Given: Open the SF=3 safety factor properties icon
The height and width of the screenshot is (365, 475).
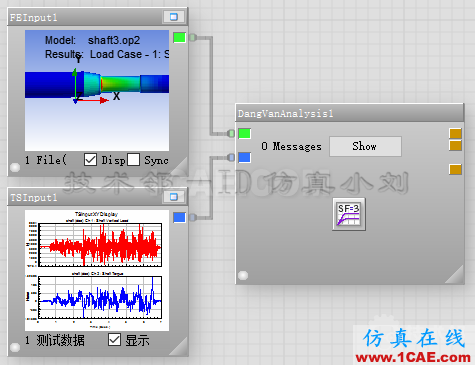Looking at the screenshot, I should [349, 214].
